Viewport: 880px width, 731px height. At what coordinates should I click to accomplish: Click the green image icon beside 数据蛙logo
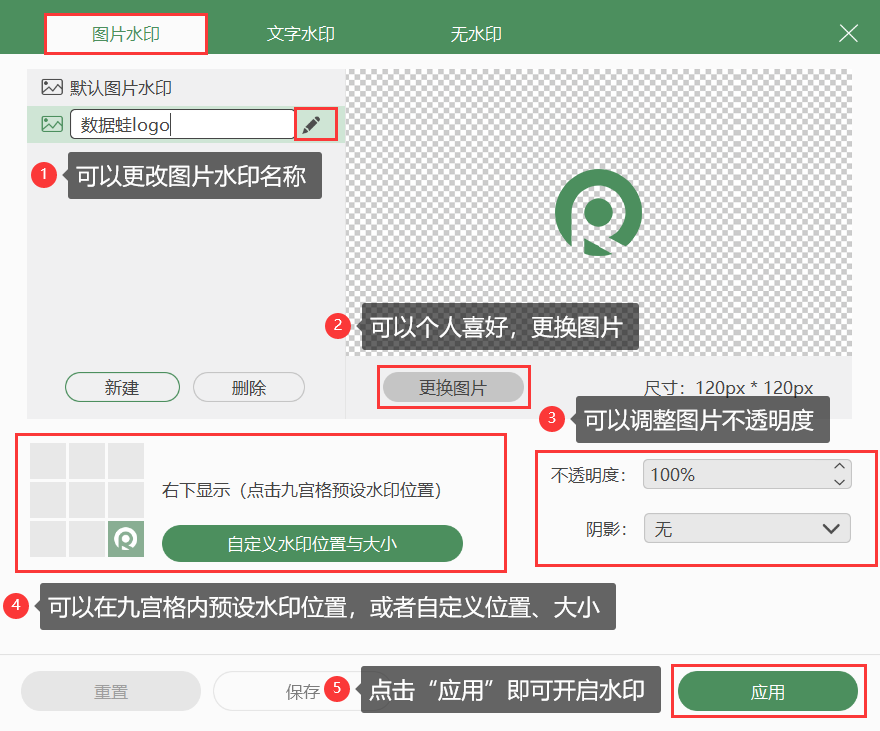(x=52, y=124)
